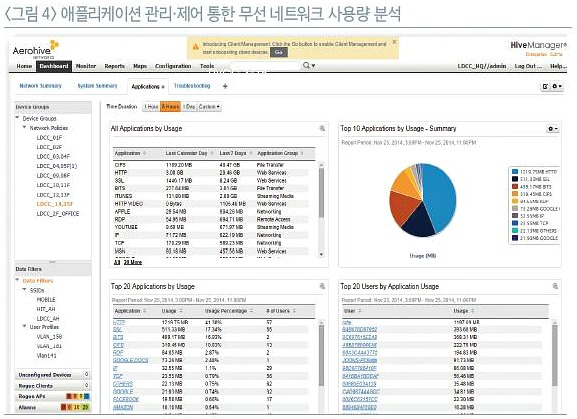Open the Unconfigured Devices status row
The width and height of the screenshot is (577, 419).
coord(53,374)
